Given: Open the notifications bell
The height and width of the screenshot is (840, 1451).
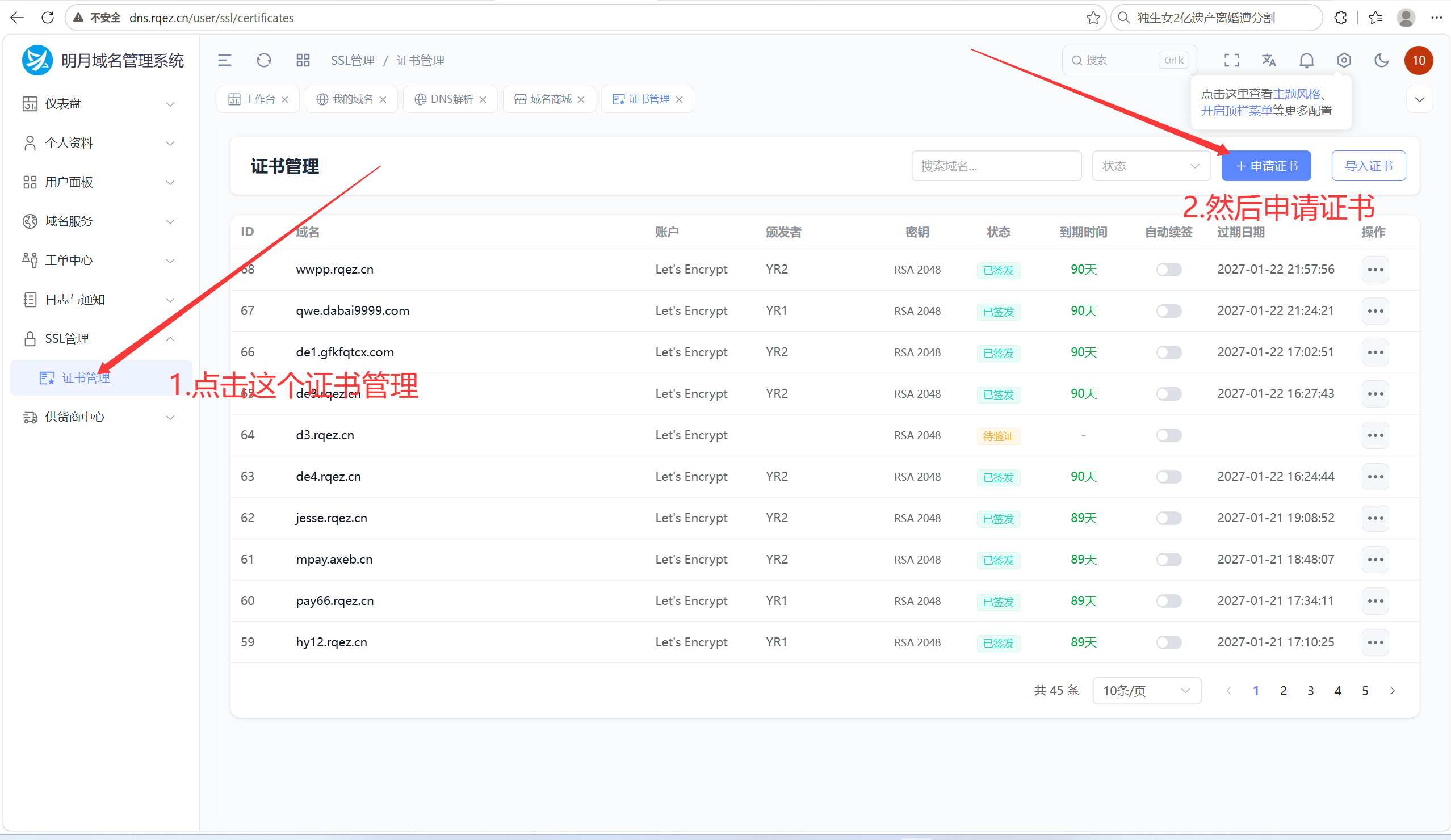Looking at the screenshot, I should coord(1306,61).
